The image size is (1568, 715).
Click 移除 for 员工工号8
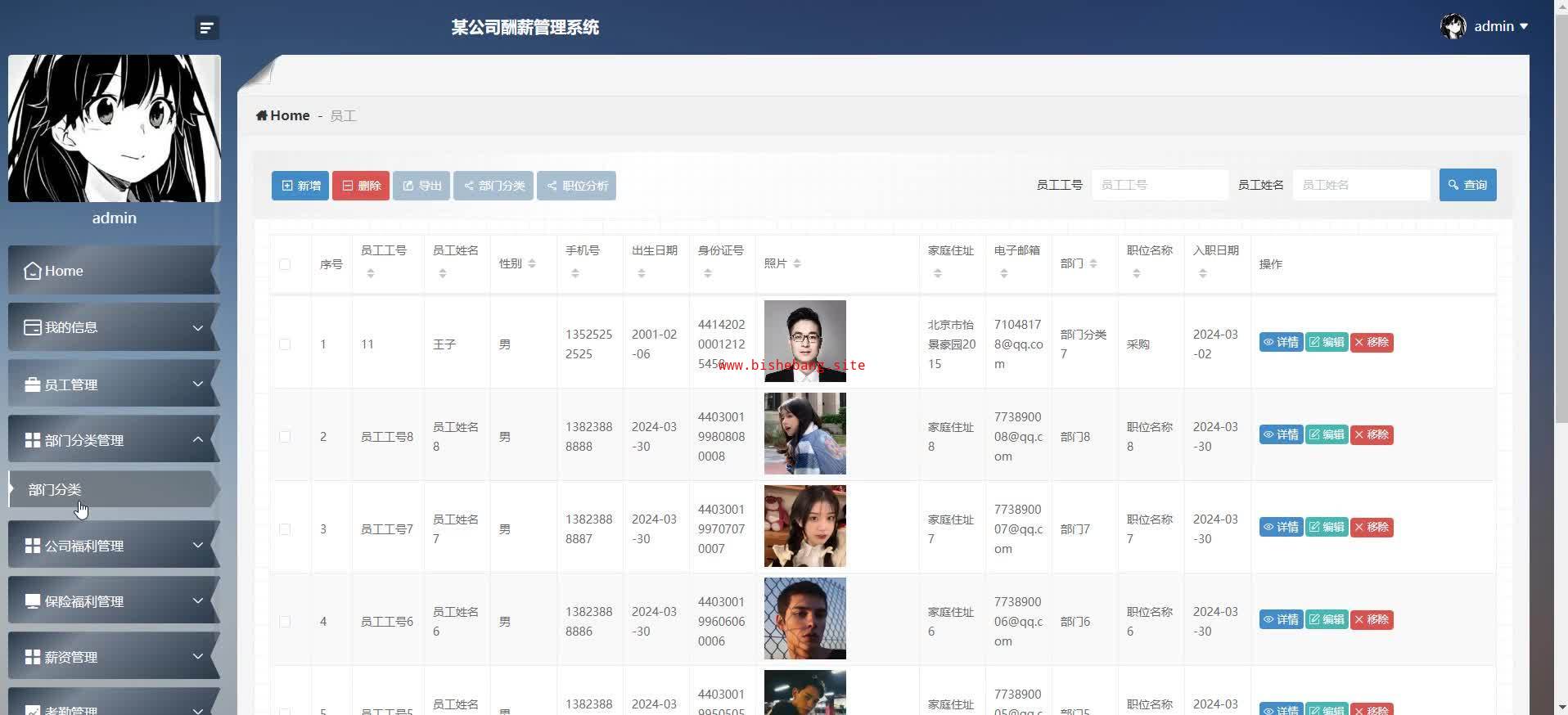(1372, 435)
